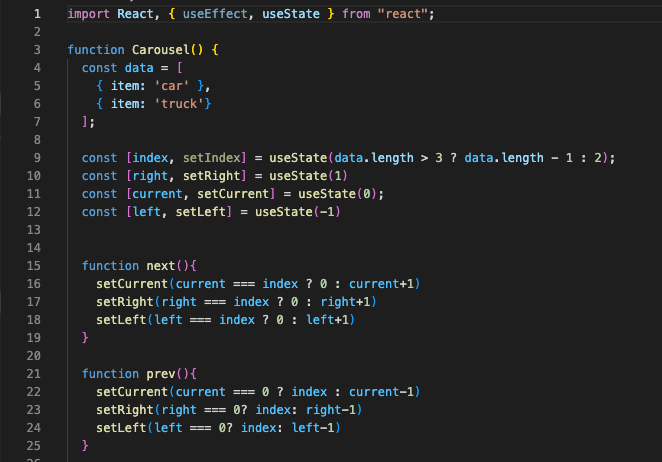The width and height of the screenshot is (662, 462).
Task: Click the closing brace on line 19
Action: (85, 337)
